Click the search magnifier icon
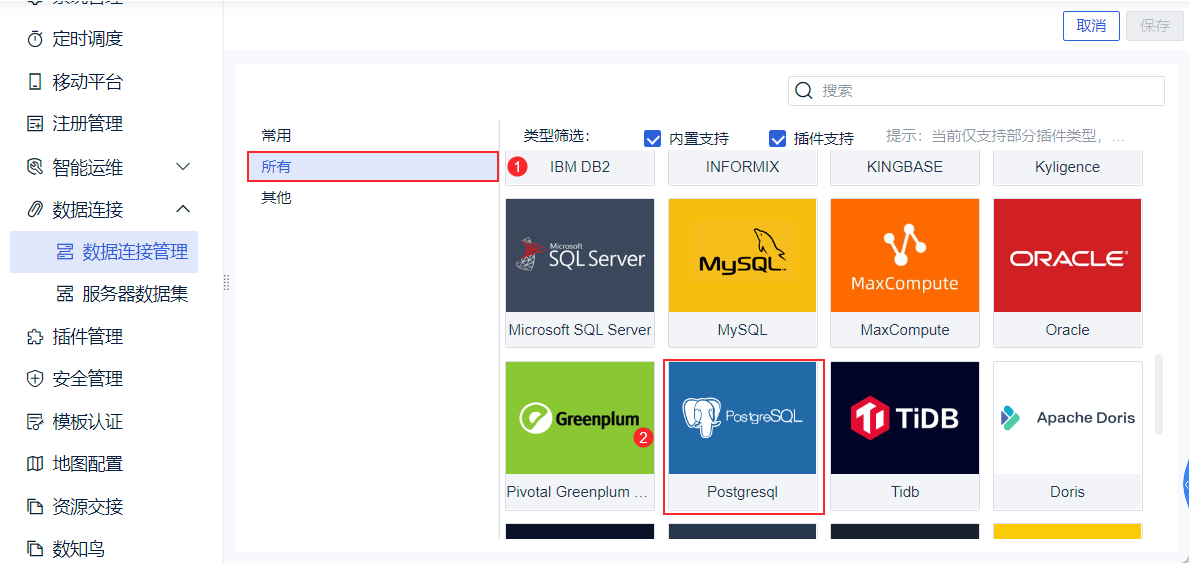Image resolution: width=1189 pixels, height=563 pixels. (804, 91)
